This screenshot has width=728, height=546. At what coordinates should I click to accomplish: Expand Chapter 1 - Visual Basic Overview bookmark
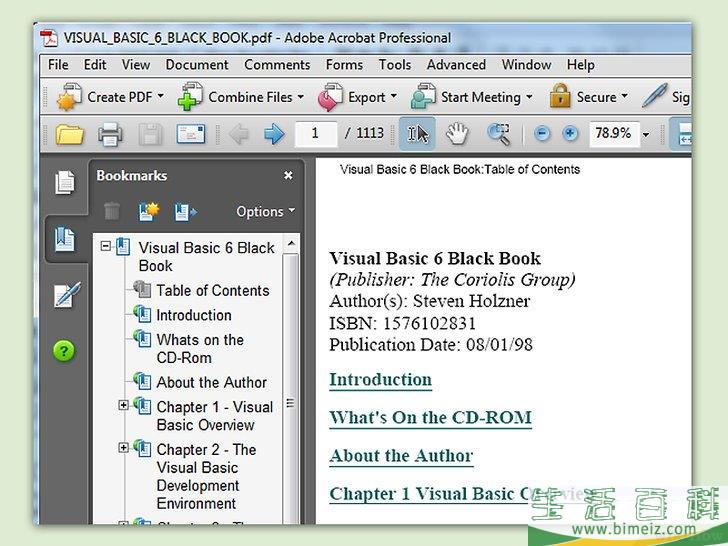pyautogui.click(x=124, y=406)
